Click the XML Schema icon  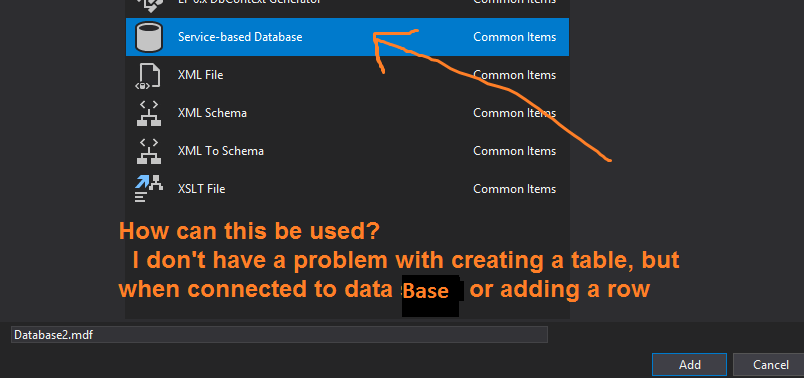(149, 113)
